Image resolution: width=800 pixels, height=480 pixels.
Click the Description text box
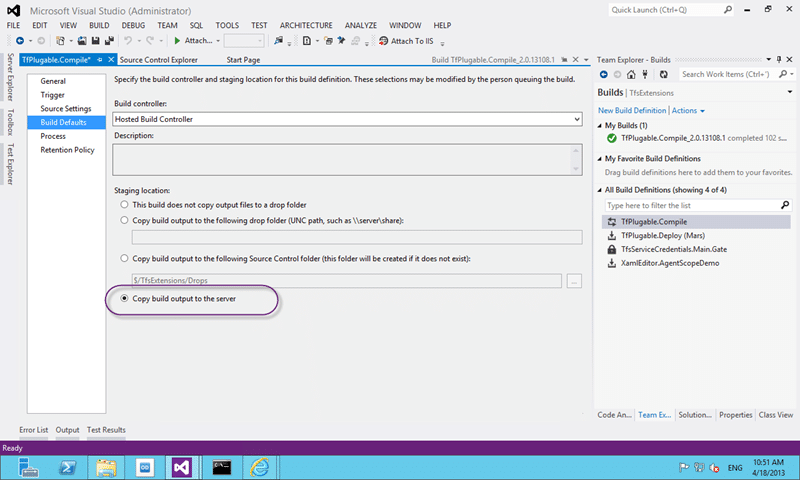[x=347, y=160]
